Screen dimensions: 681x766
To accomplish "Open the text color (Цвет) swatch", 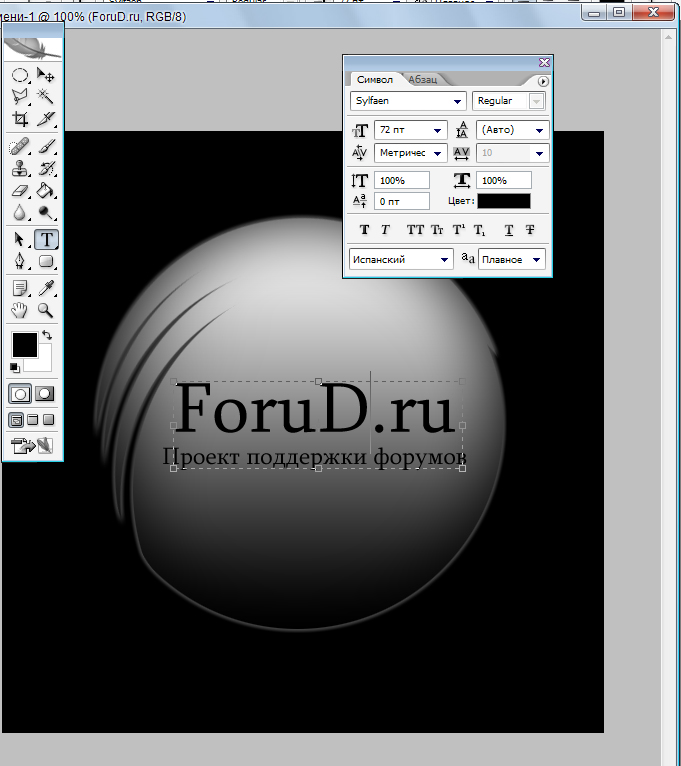I will [504, 201].
